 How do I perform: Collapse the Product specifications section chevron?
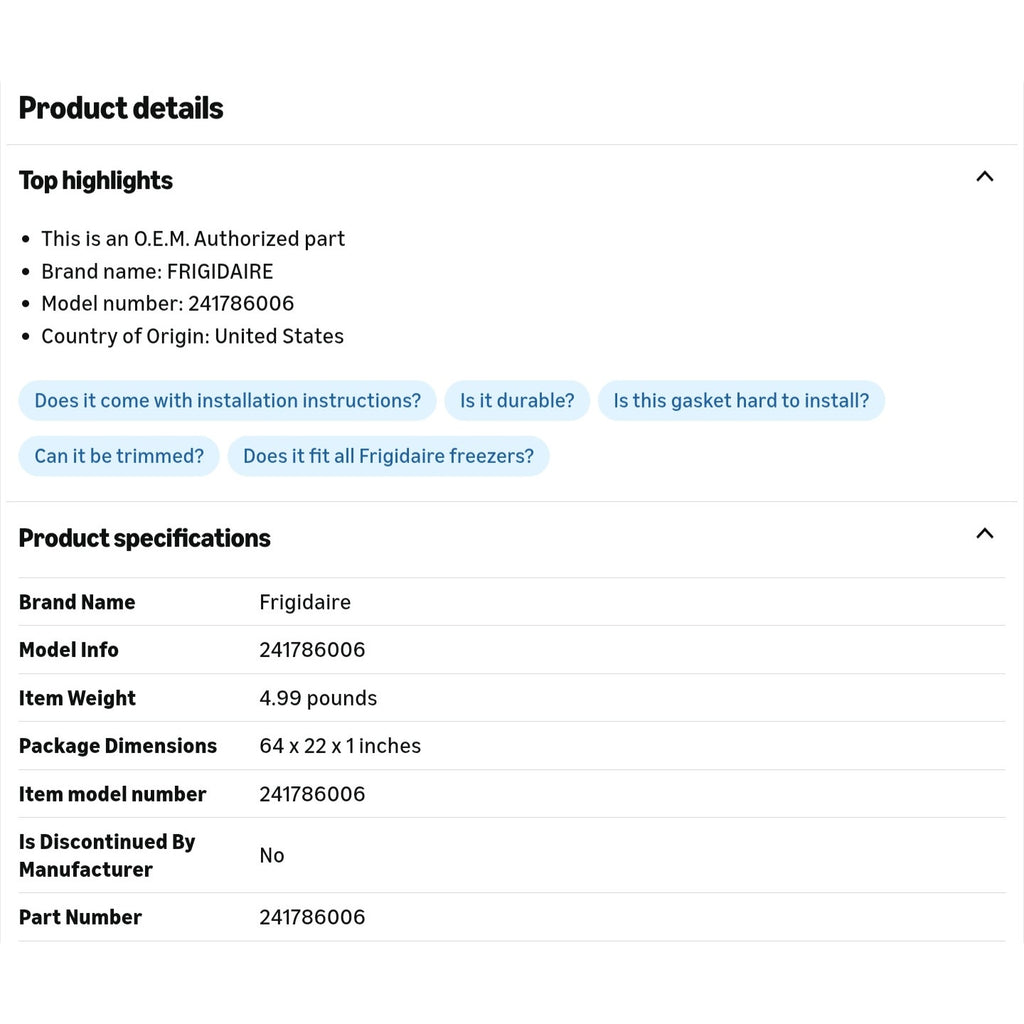[984, 534]
